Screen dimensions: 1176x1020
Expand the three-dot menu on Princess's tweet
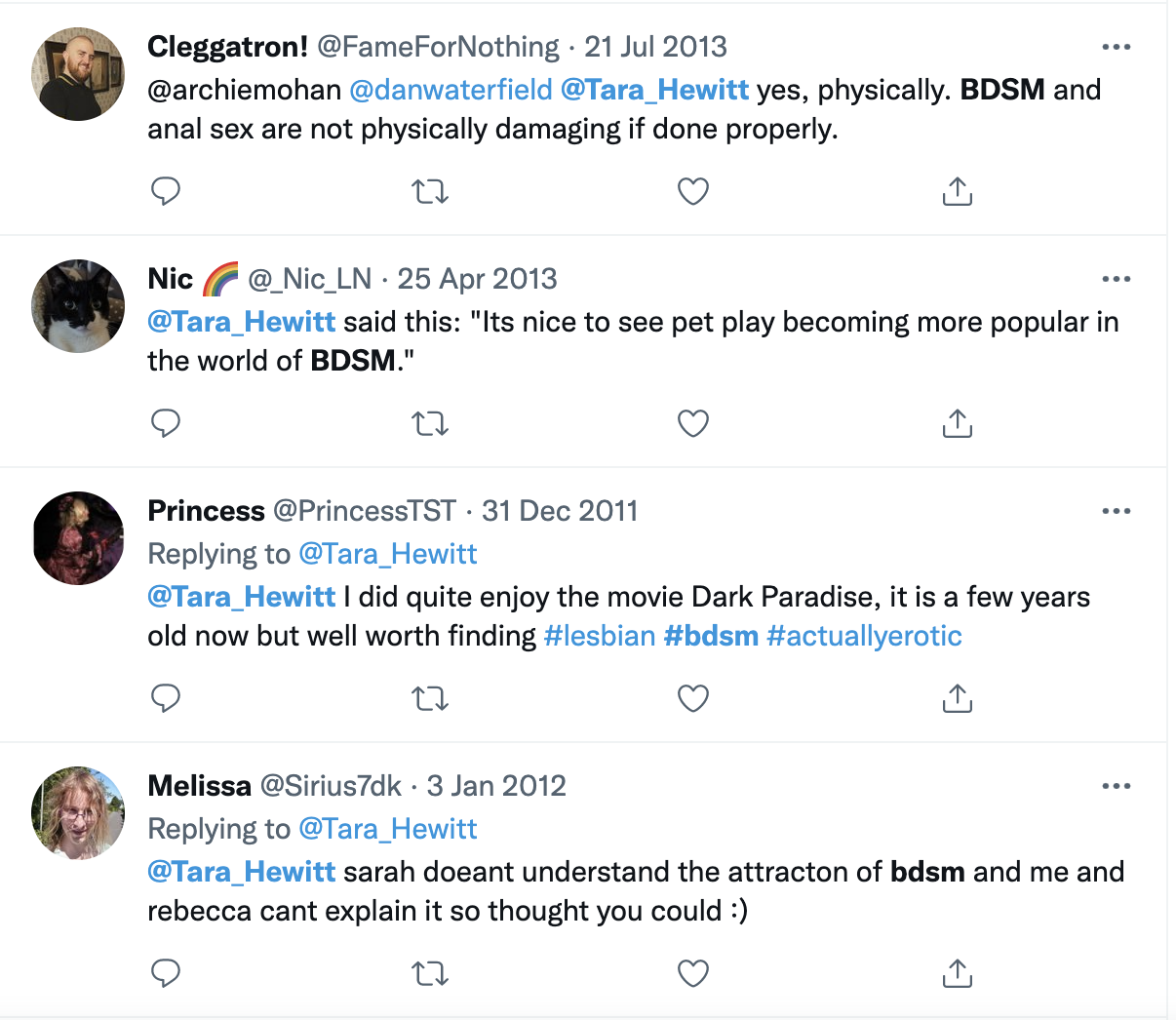pos(1116,511)
